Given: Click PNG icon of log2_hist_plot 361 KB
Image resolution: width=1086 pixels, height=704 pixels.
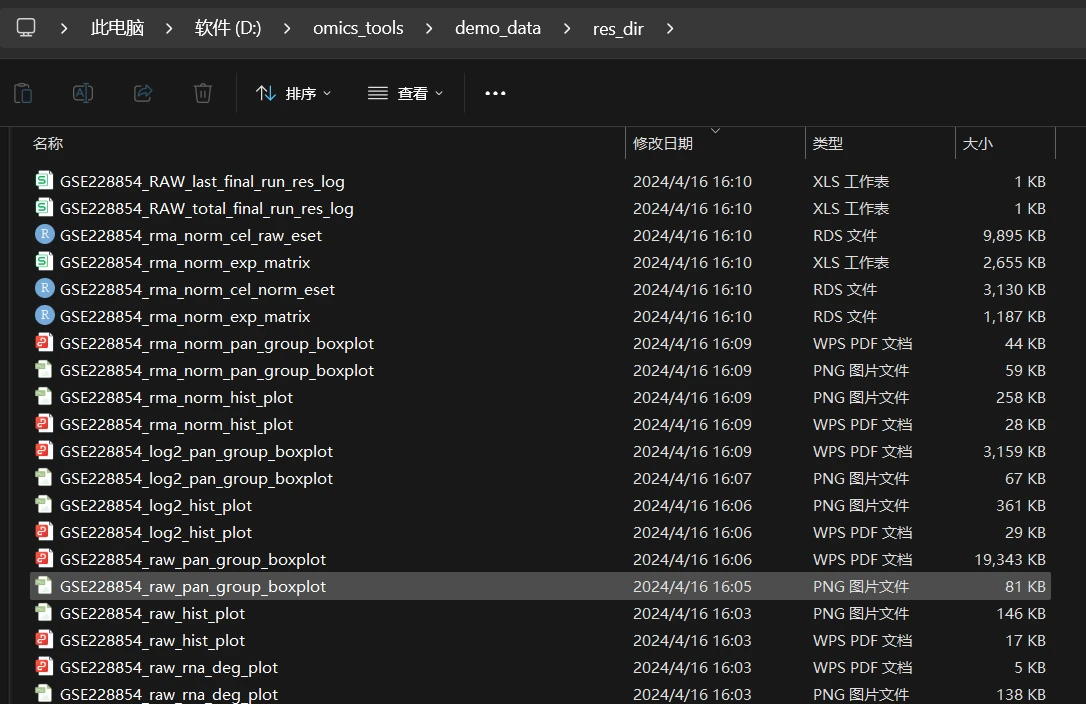Looking at the screenshot, I should coord(44,504).
